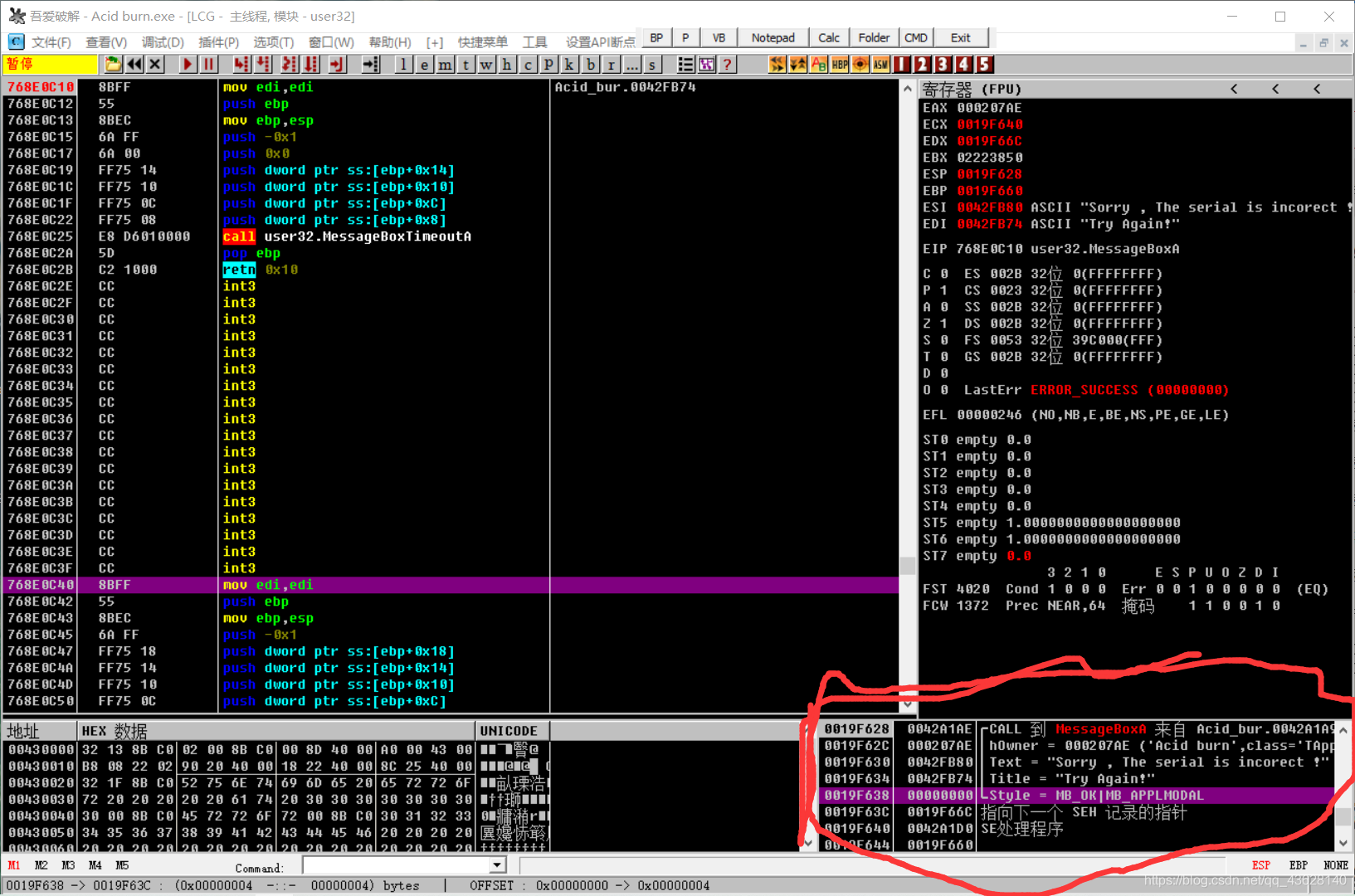Click the Trace into toolbar icon
Viewport: 1355px width, 896px height.
(290, 64)
